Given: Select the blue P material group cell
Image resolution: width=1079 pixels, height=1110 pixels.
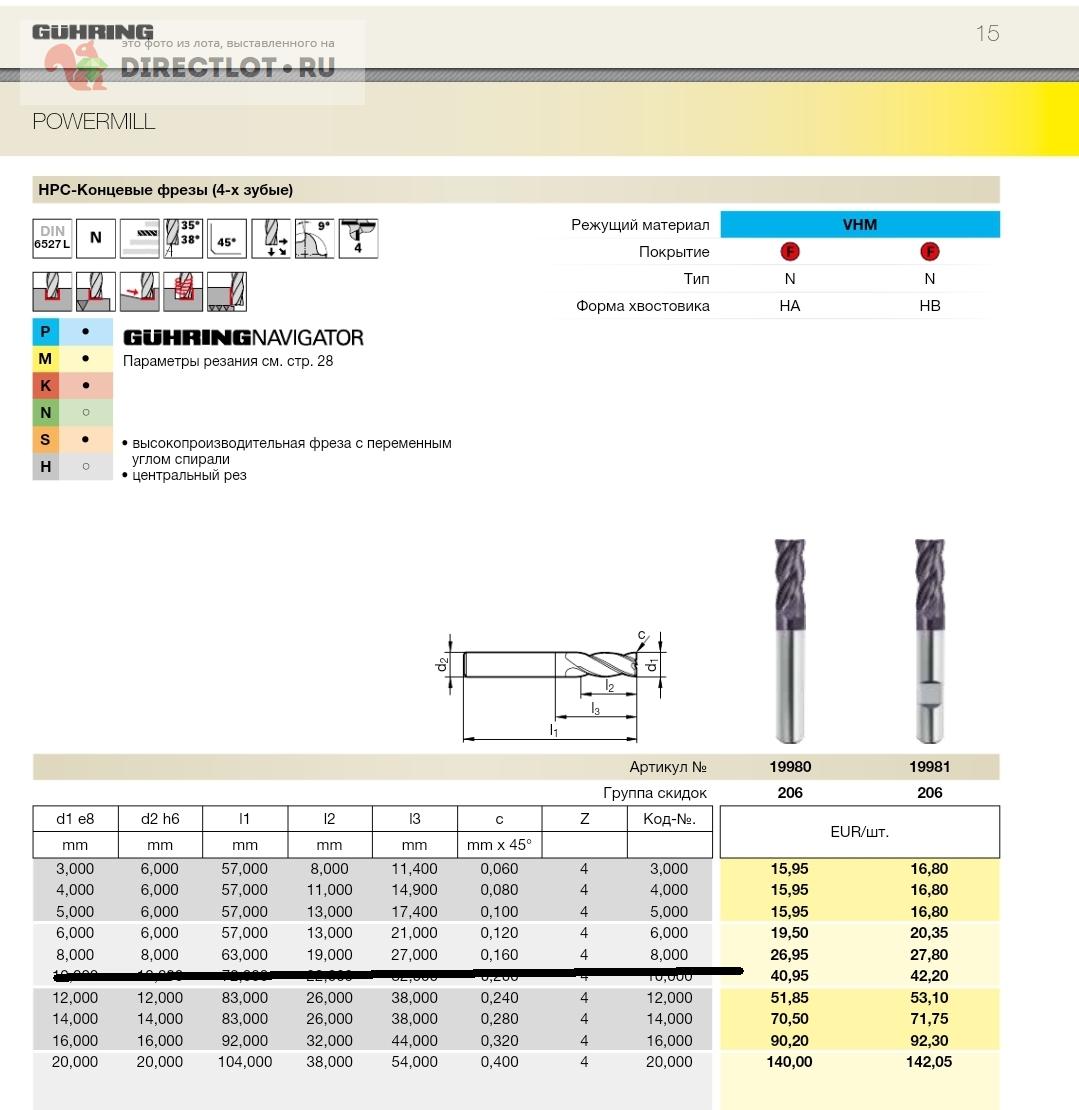Looking at the screenshot, I should click(x=46, y=331).
